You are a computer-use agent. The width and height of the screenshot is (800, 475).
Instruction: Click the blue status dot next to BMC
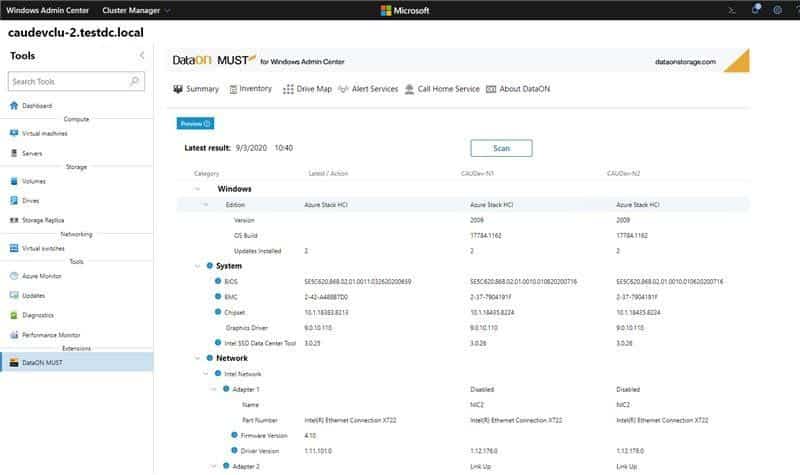point(218,296)
